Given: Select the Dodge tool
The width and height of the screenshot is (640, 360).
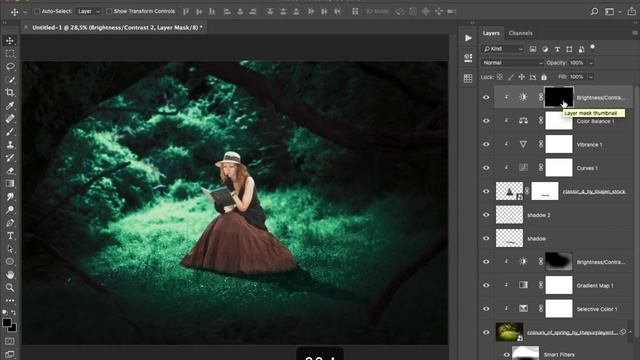Looking at the screenshot, I should point(10,210).
